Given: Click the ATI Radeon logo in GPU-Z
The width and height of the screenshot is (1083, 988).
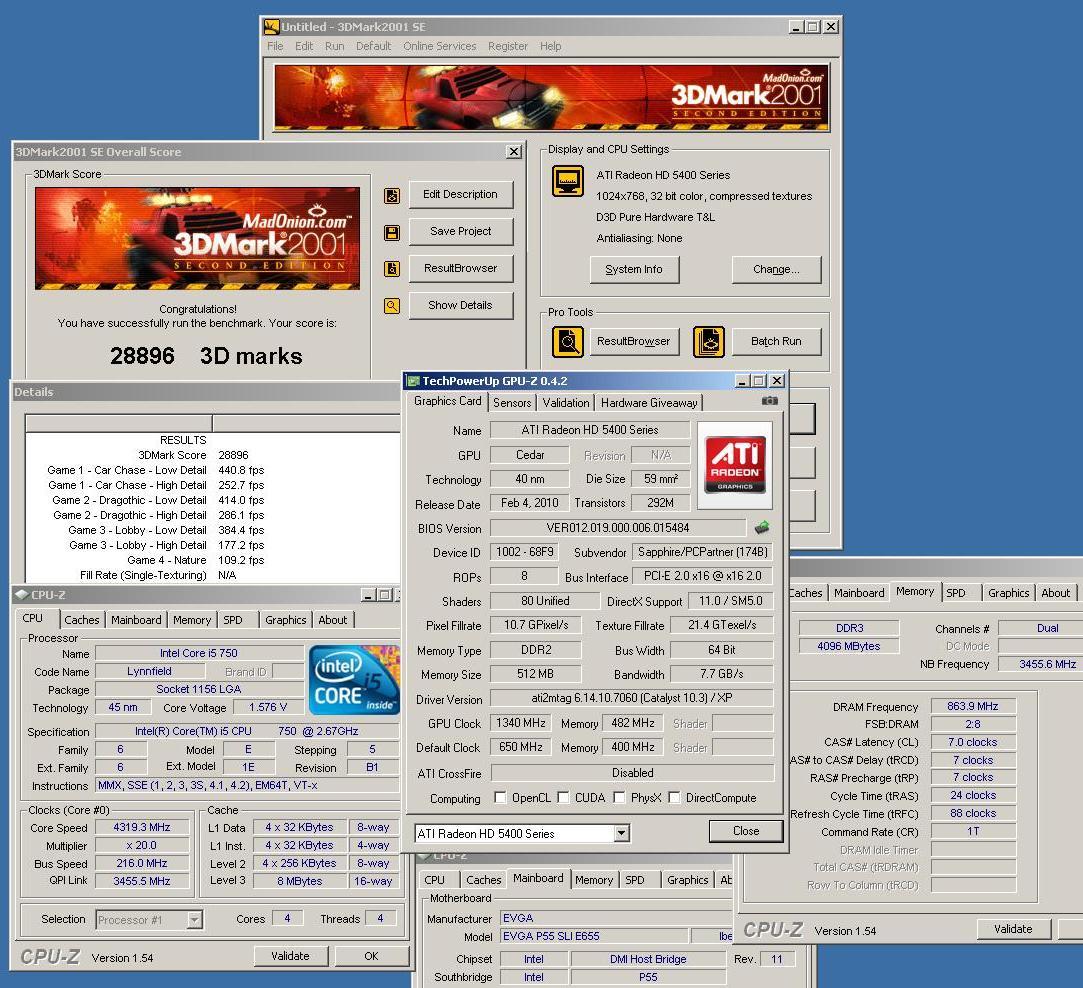Looking at the screenshot, I should 735,465.
